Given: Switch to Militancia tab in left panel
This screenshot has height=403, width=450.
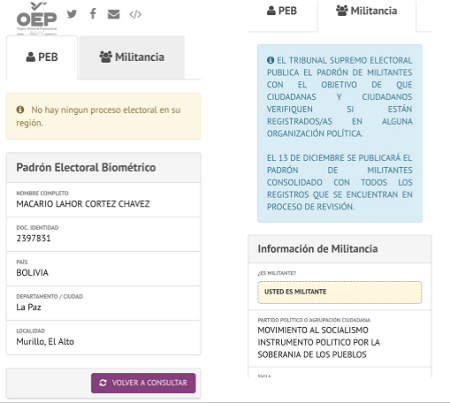Looking at the screenshot, I should pyautogui.click(x=132, y=57).
